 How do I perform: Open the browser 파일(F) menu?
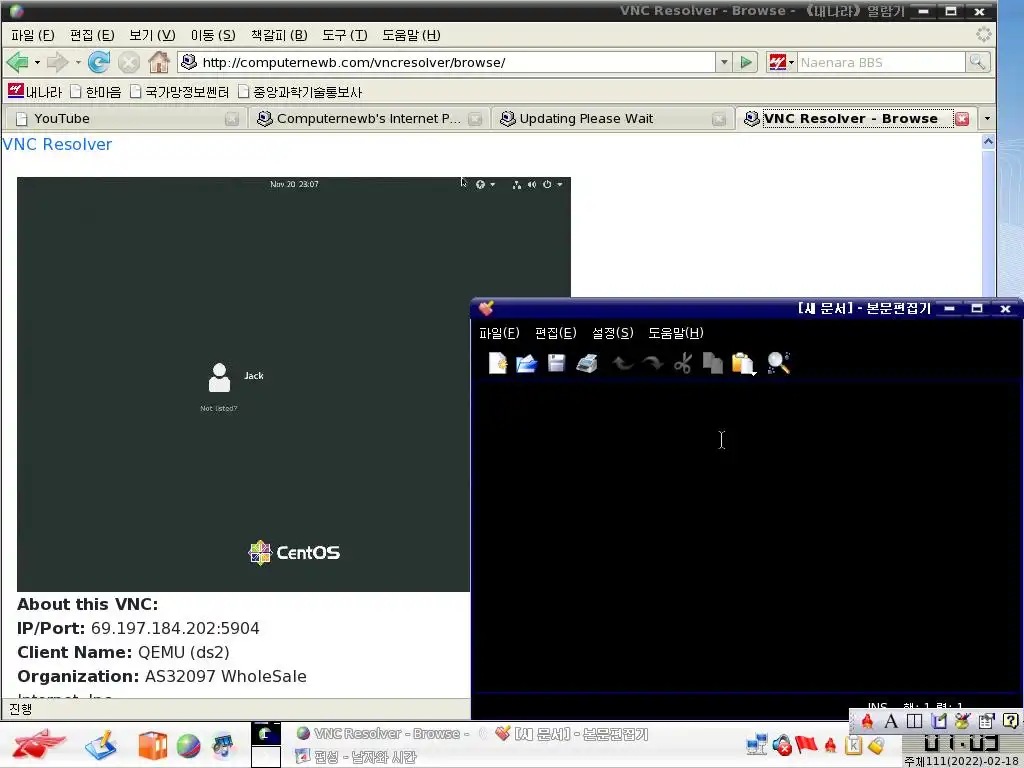(33, 35)
